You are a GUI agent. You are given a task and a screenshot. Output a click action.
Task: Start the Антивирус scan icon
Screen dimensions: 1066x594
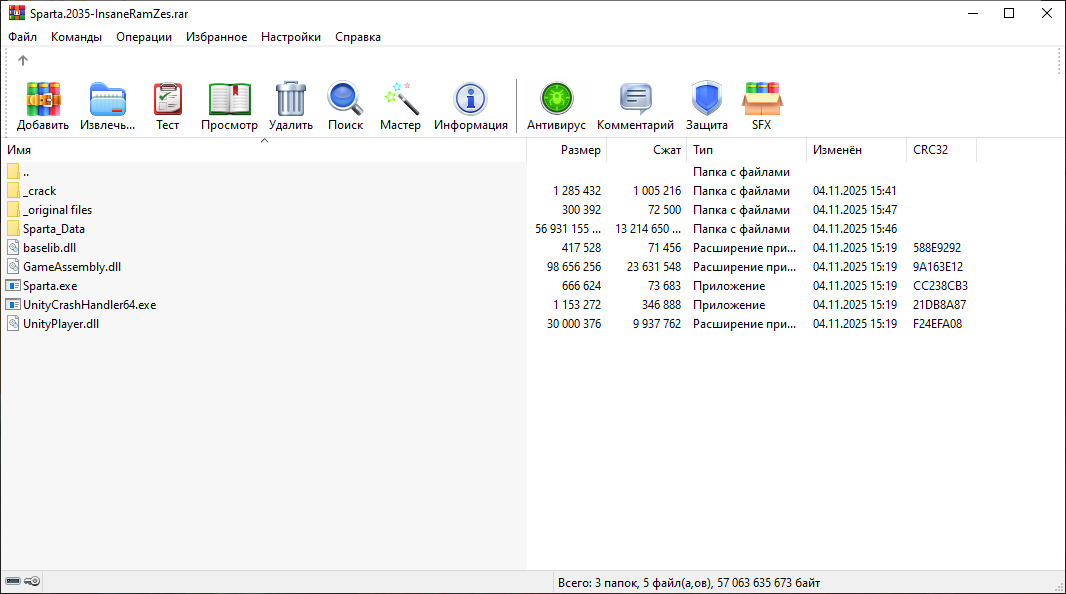point(556,100)
